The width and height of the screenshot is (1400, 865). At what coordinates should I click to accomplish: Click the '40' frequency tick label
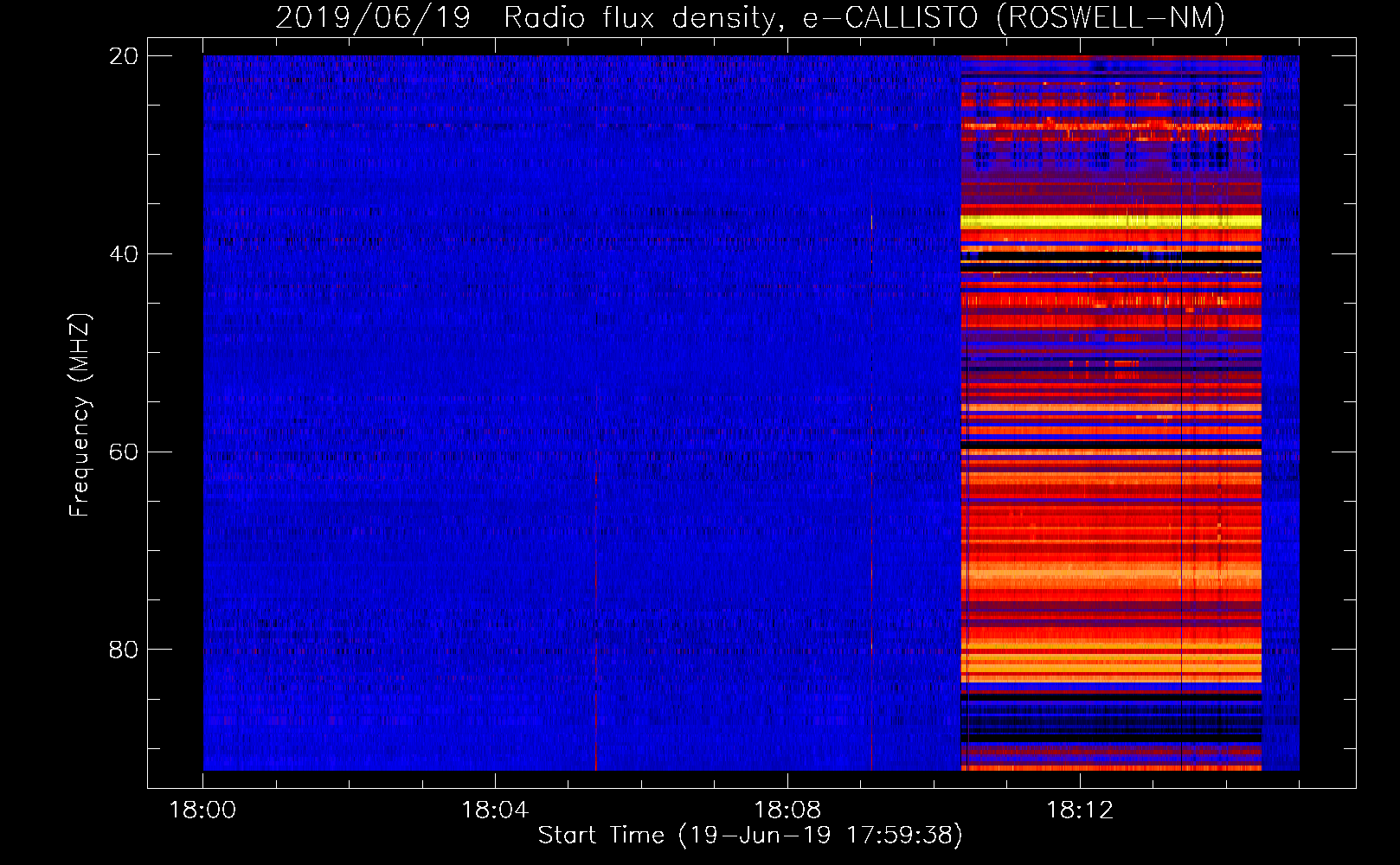124,254
